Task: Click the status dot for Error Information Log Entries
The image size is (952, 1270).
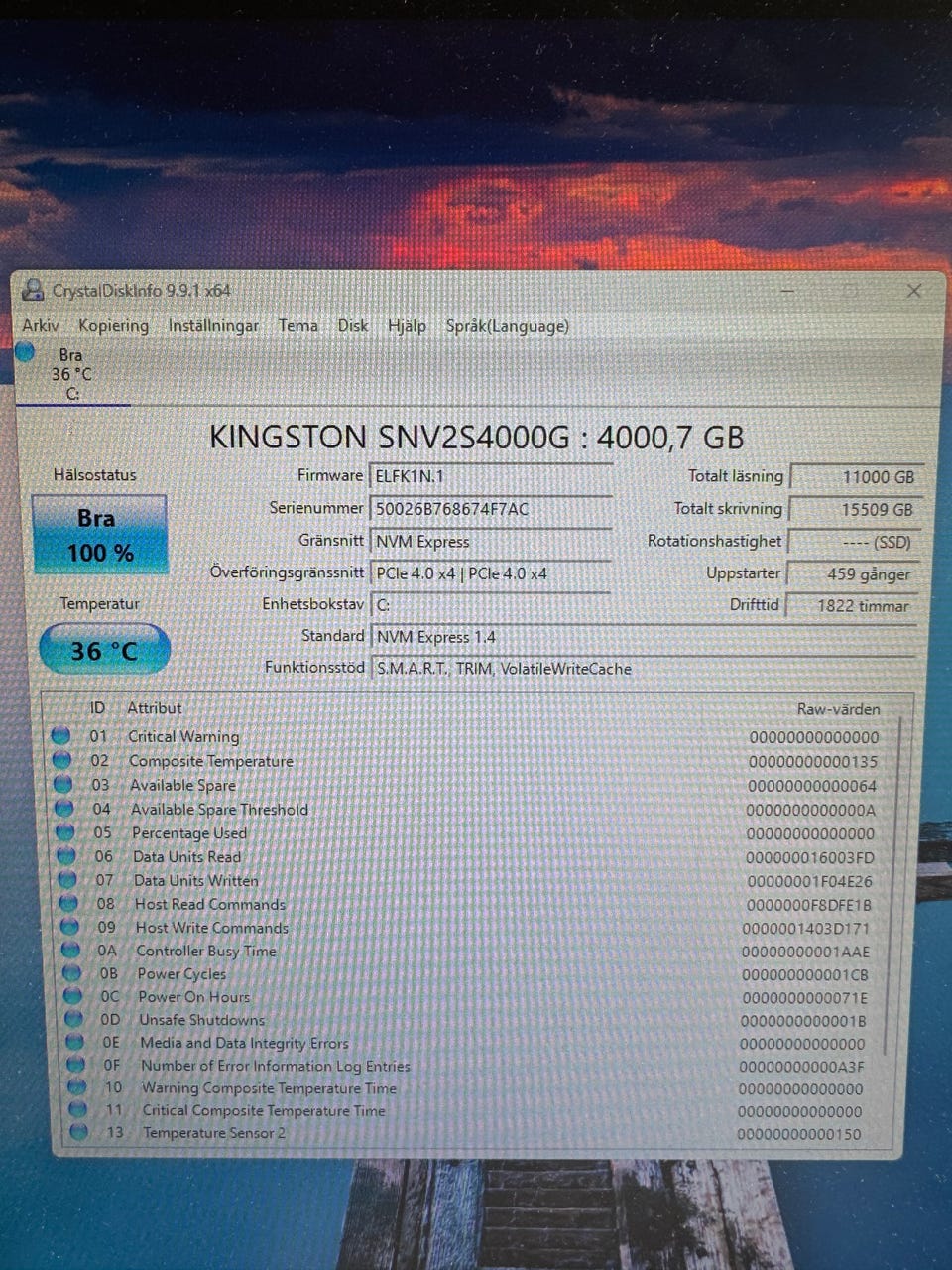Action: [76, 1065]
